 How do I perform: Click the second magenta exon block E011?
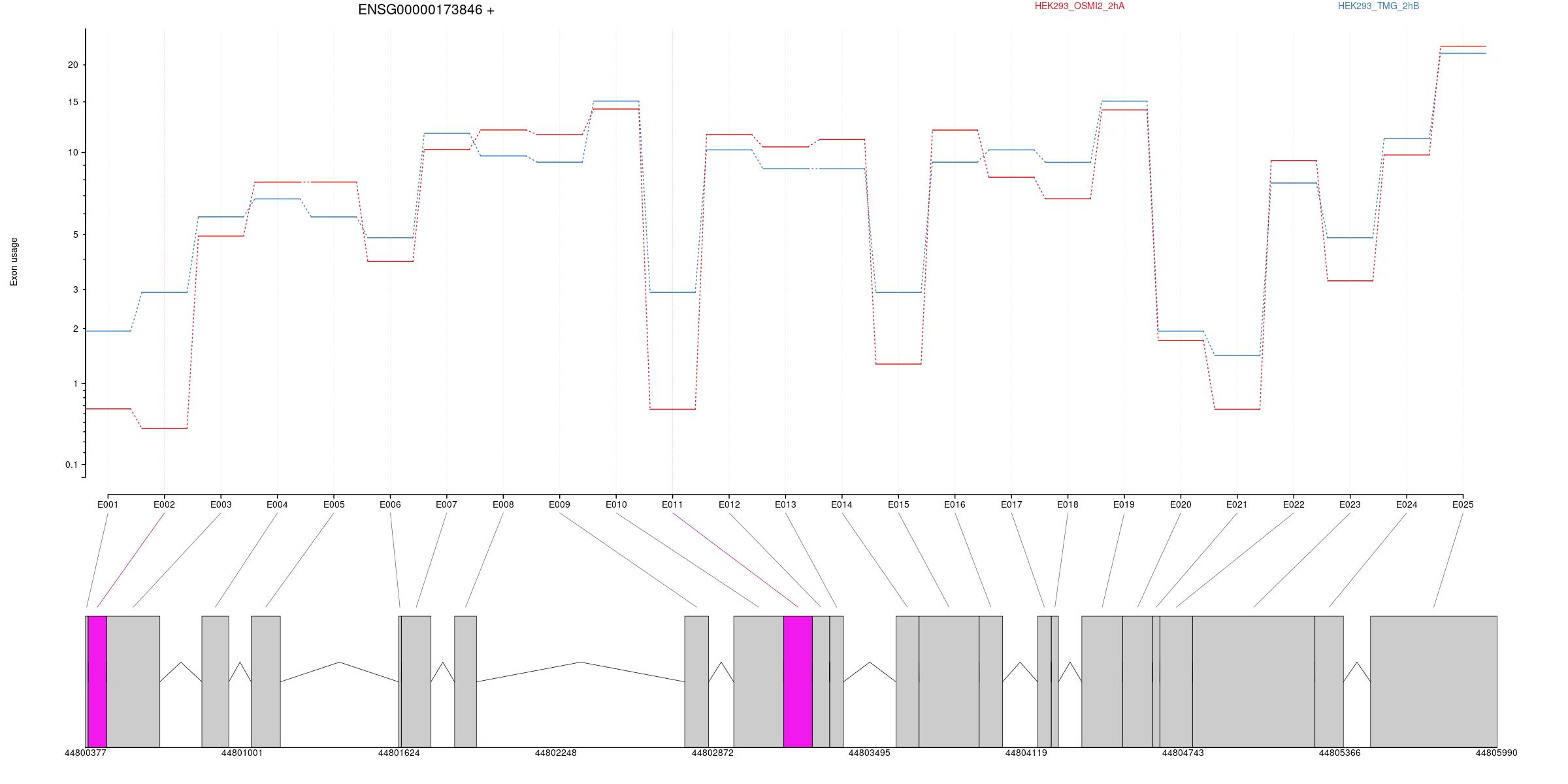[x=798, y=681]
